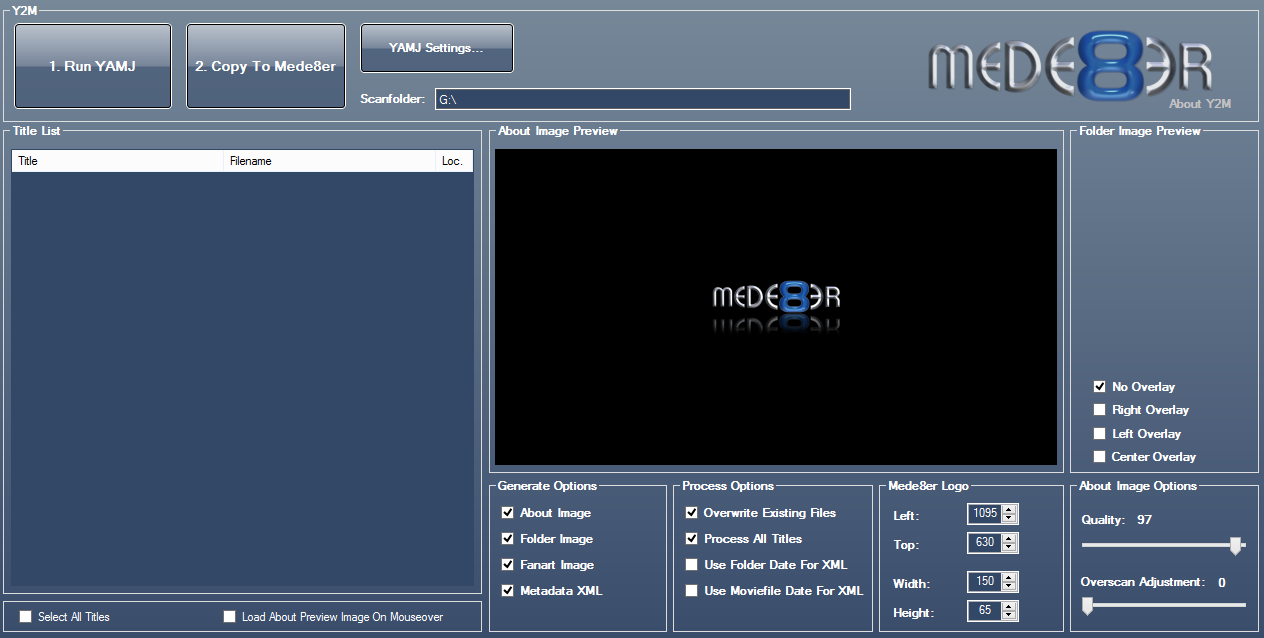Viewport: 1264px width, 638px height.
Task: Click the Scanfolder path input field
Action: (642, 99)
